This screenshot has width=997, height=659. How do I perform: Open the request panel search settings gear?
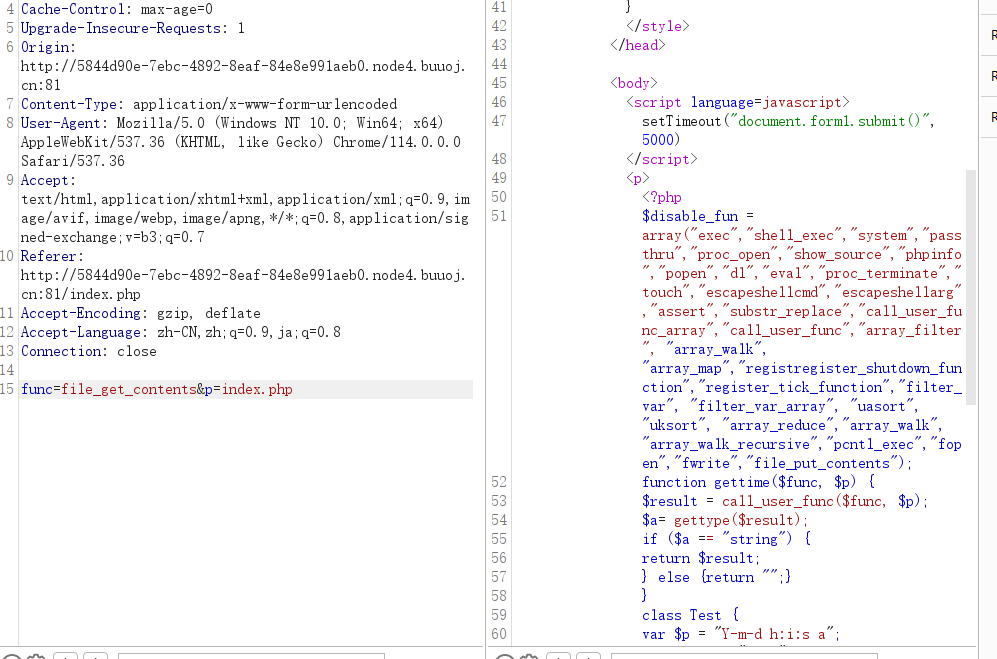point(36,657)
